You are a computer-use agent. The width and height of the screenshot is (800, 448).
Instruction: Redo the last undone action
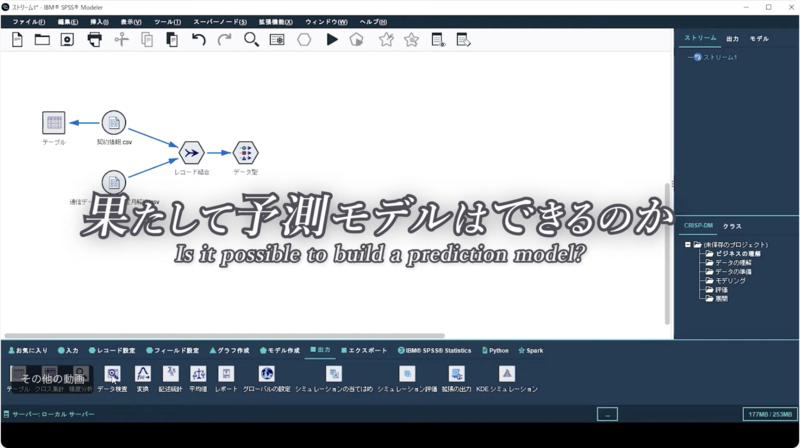(x=224, y=39)
